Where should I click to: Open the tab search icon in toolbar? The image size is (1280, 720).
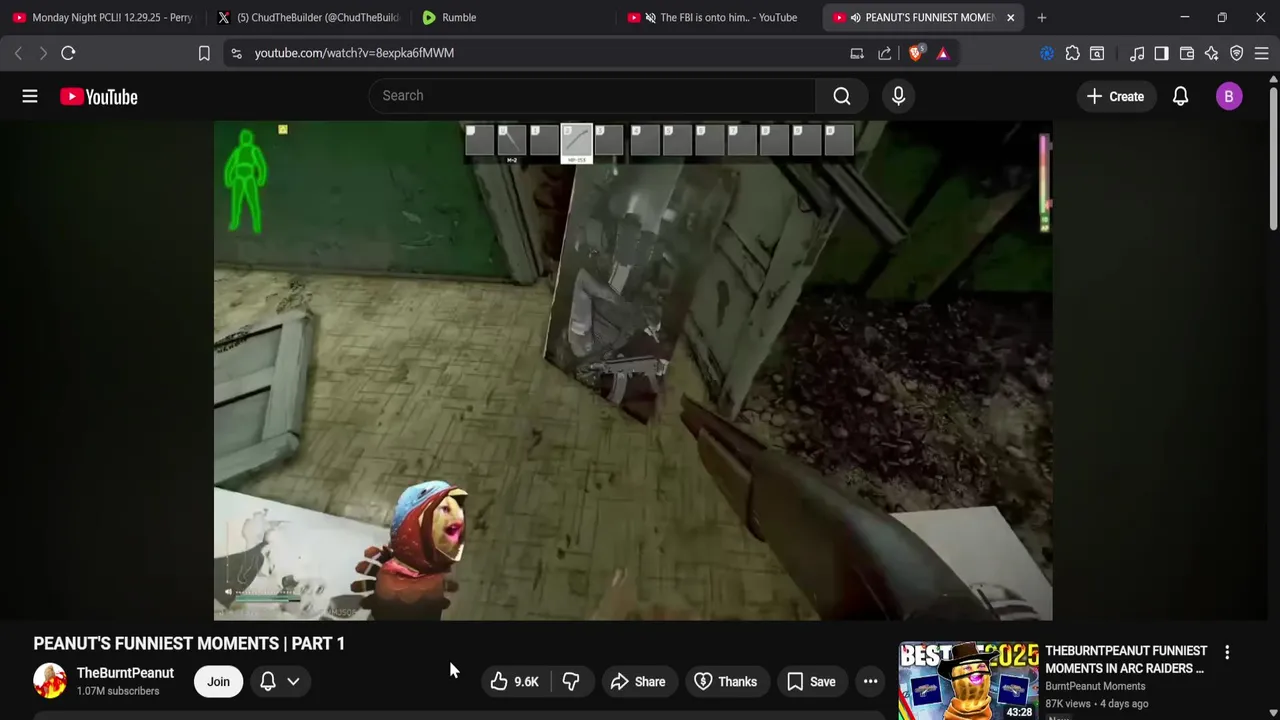click(1097, 53)
